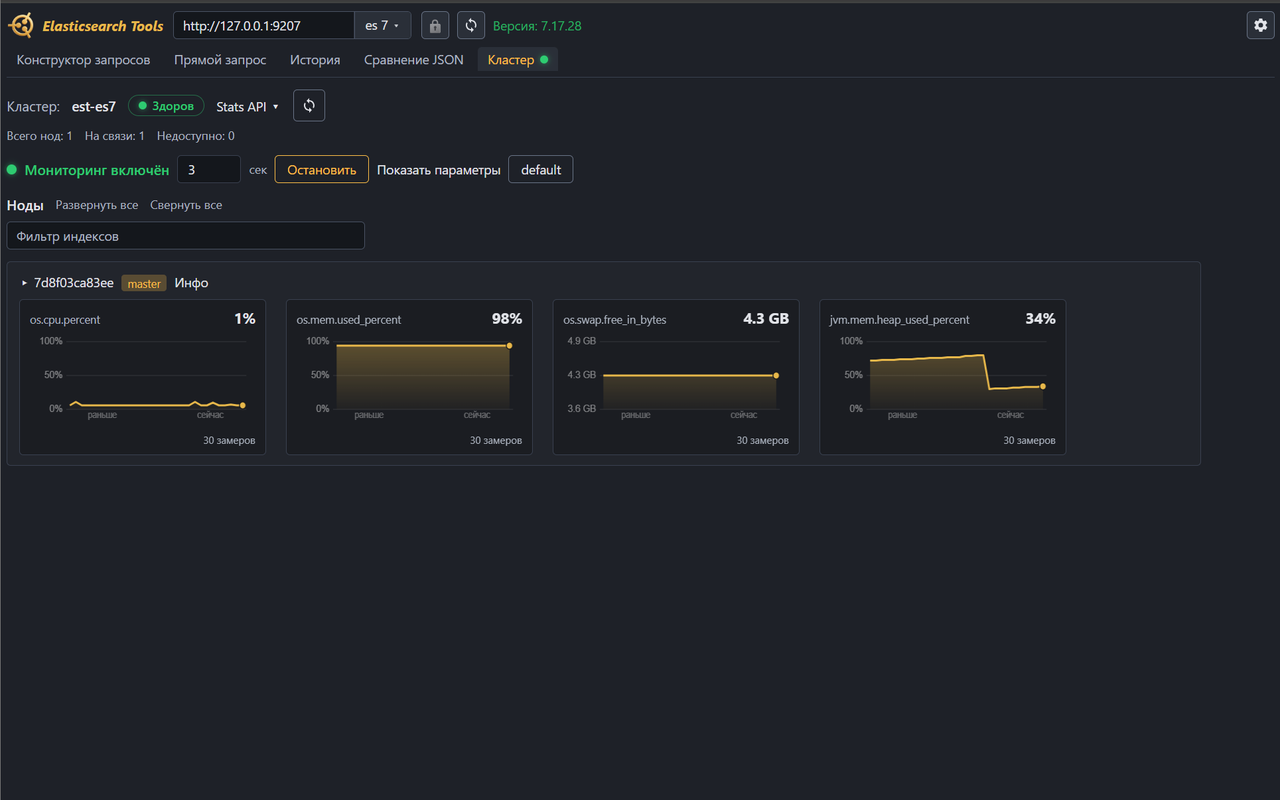The height and width of the screenshot is (800, 1280).
Task: Open node Инфо link
Action: coord(192,283)
